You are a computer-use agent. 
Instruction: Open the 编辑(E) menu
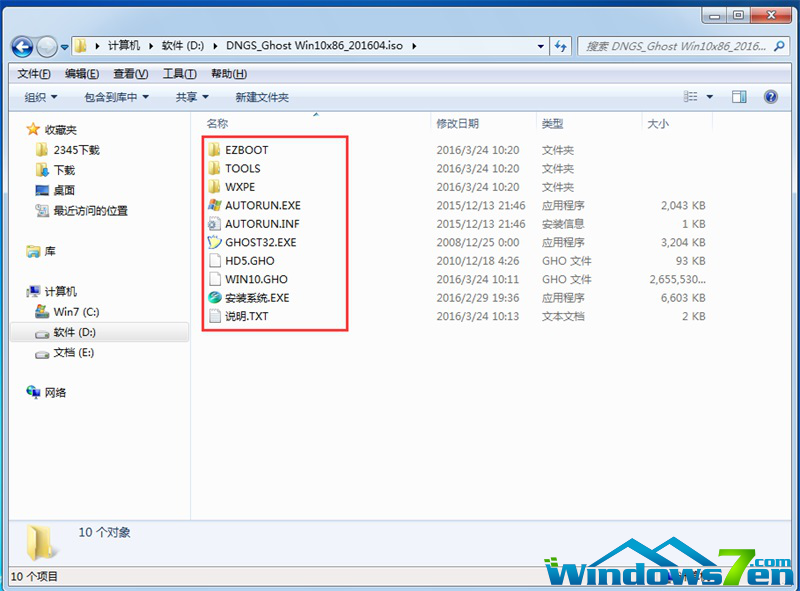(x=82, y=74)
